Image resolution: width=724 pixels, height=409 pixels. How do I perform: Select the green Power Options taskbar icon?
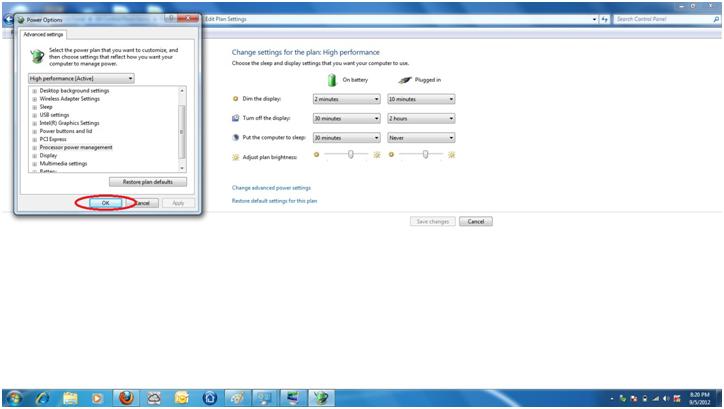click(321, 397)
